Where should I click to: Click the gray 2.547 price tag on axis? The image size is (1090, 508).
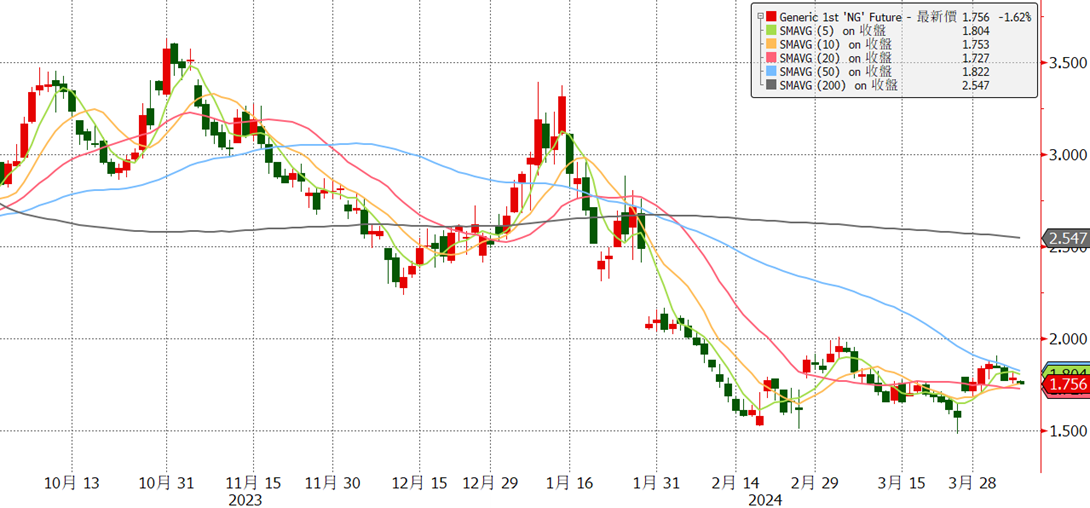coord(1066,238)
